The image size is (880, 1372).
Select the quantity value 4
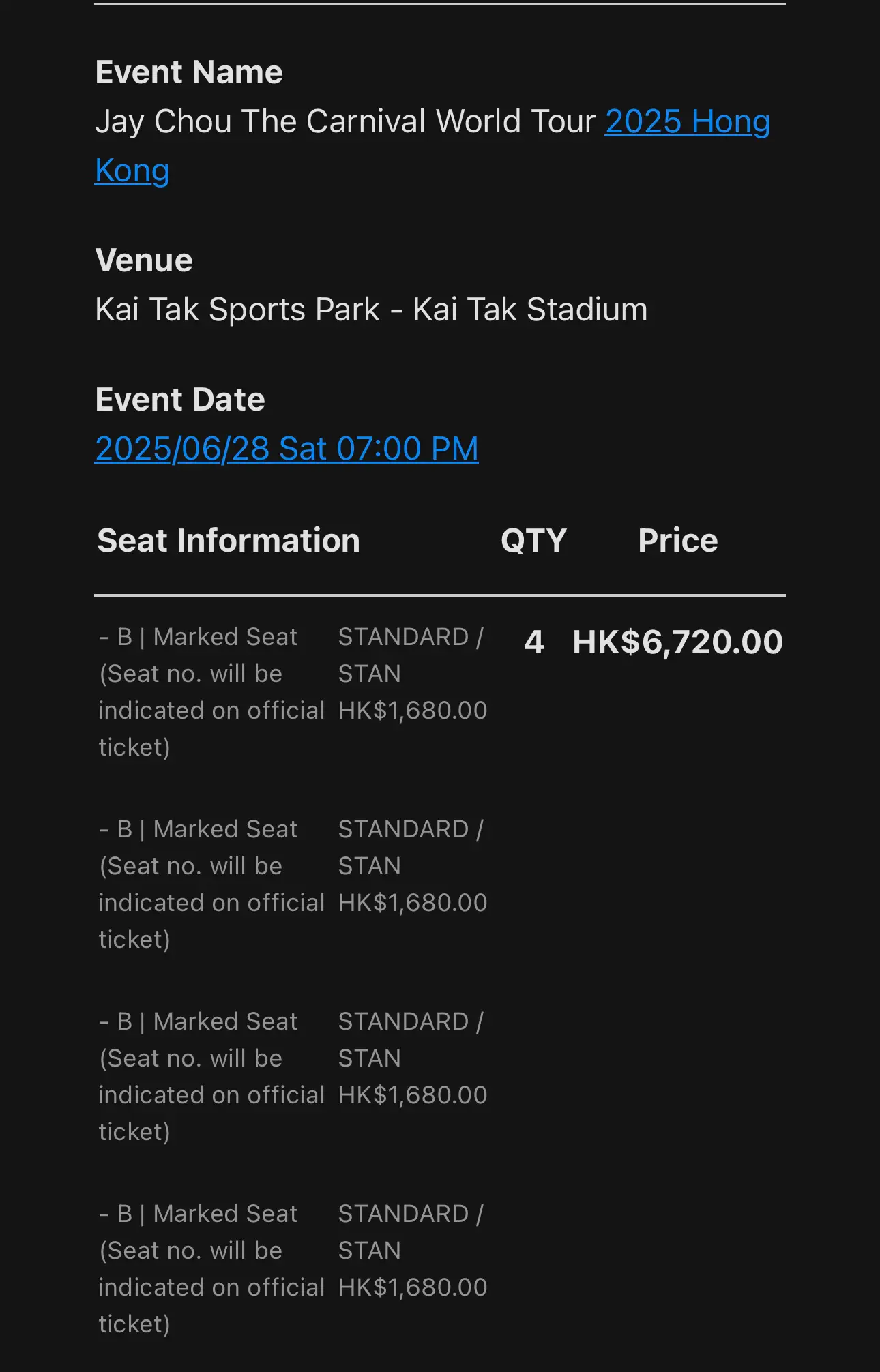pos(534,642)
